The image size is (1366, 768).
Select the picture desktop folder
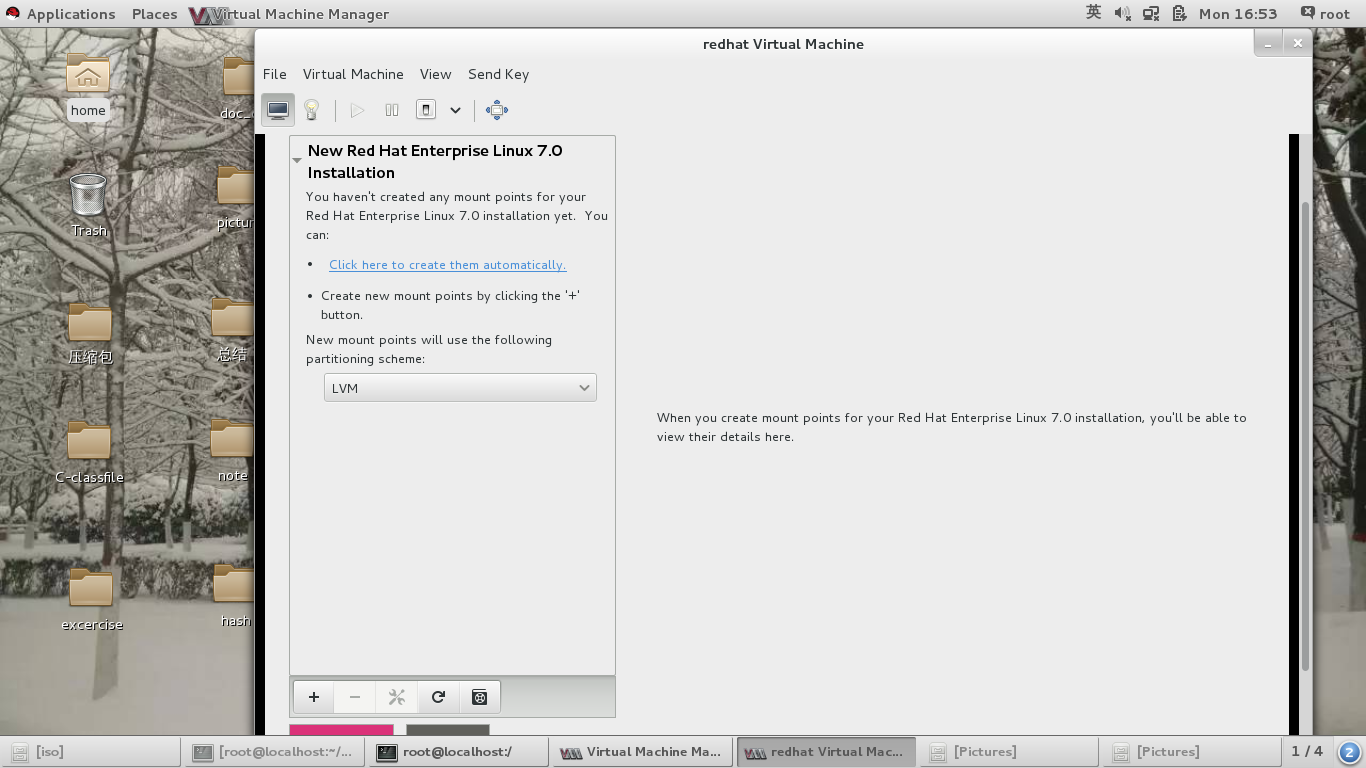click(236, 199)
